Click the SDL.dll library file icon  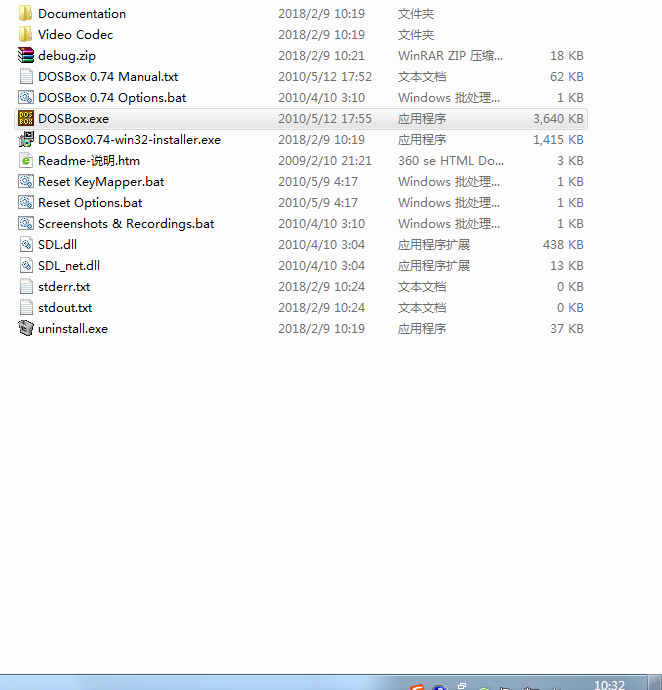click(26, 244)
